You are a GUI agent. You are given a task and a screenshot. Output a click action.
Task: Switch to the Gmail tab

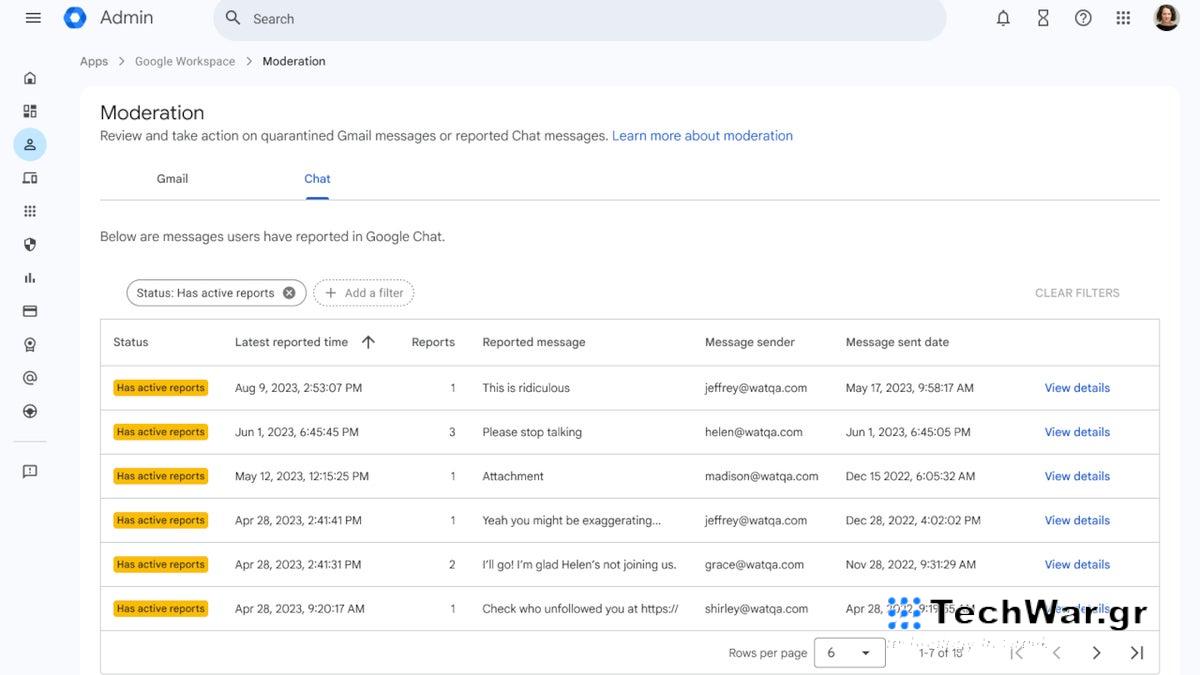click(172, 179)
